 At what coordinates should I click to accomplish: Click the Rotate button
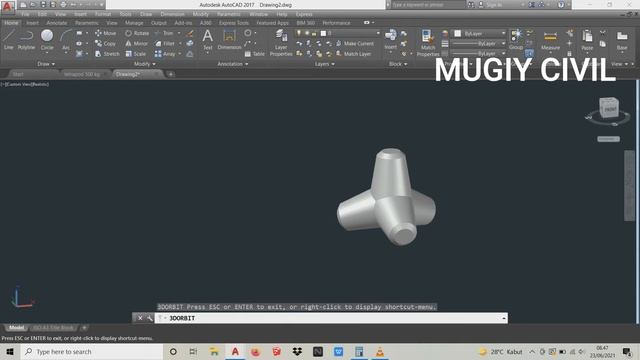[137, 33]
